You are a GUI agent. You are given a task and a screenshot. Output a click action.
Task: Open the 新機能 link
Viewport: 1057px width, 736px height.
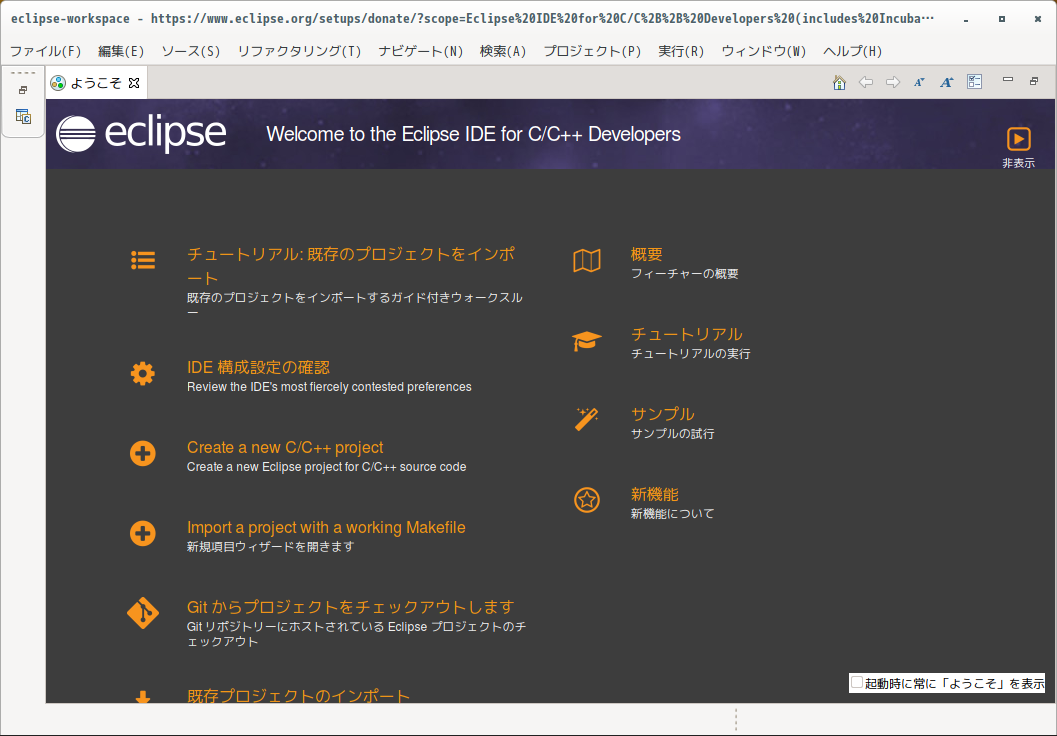[x=655, y=494]
